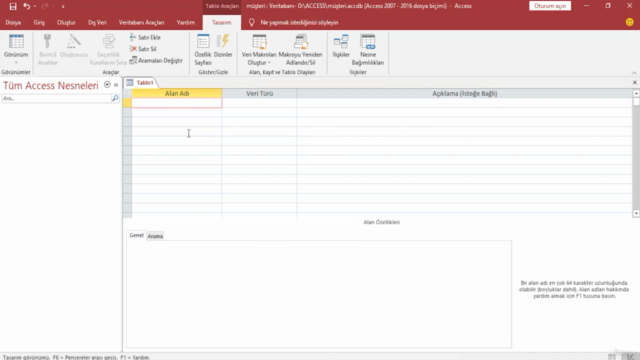Click the Ne yapmak istediğinizi söyleyin search box
640x360 pixels.
[x=299, y=22]
